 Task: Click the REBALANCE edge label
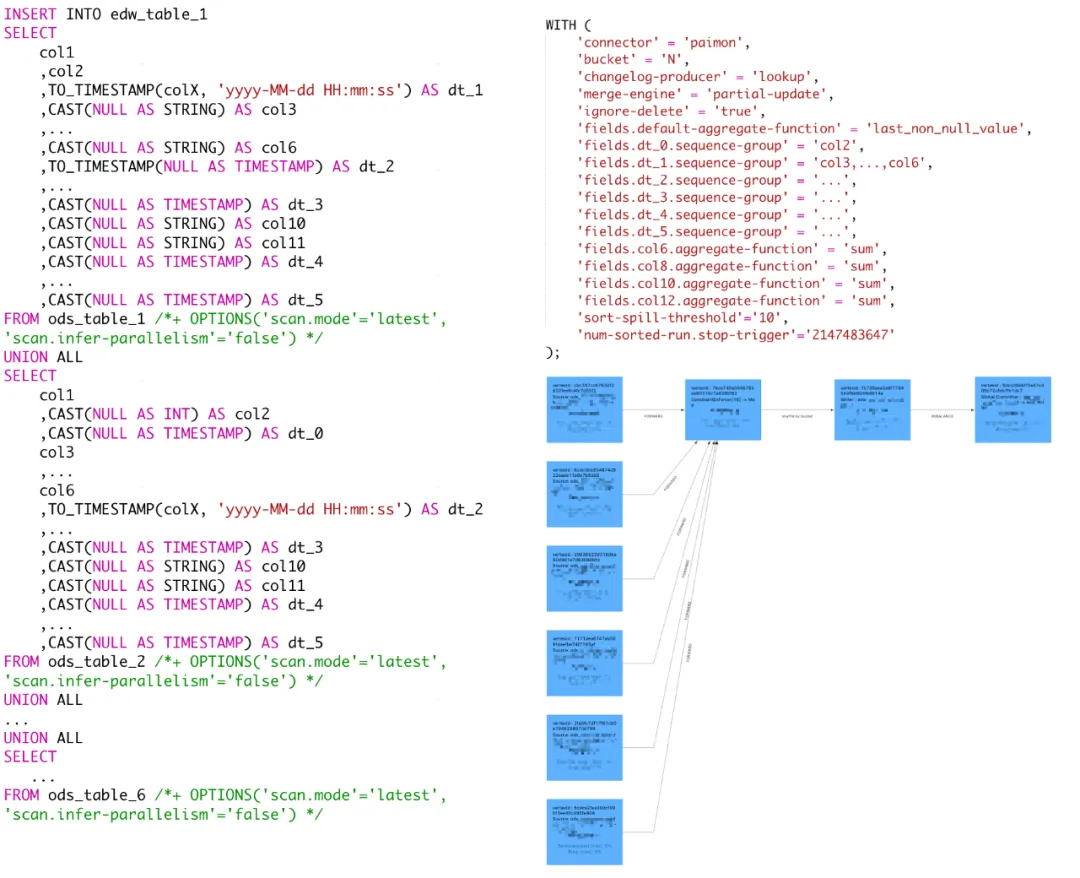pyautogui.click(x=942, y=417)
